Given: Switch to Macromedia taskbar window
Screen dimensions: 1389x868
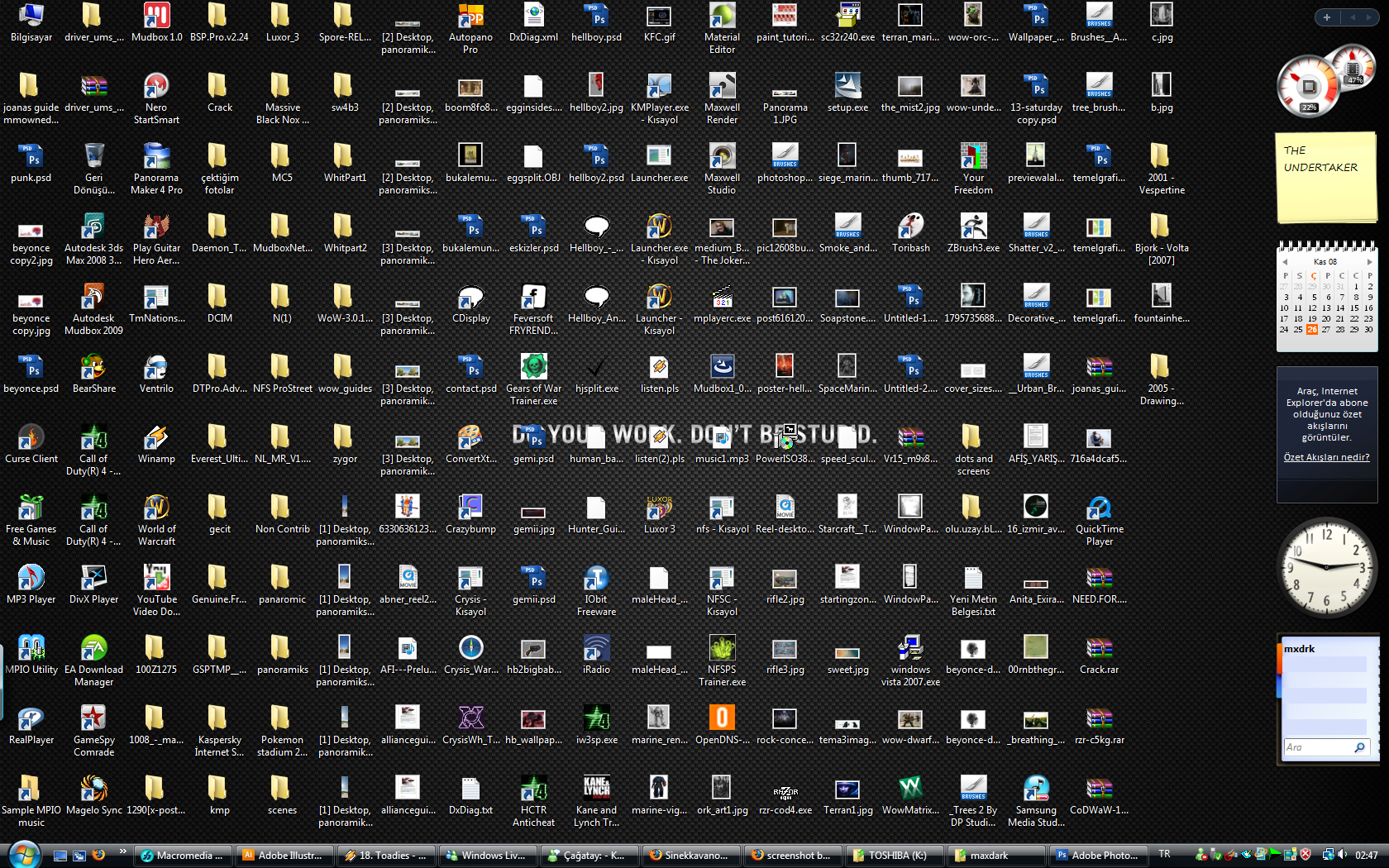Looking at the screenshot, I should coord(182,856).
